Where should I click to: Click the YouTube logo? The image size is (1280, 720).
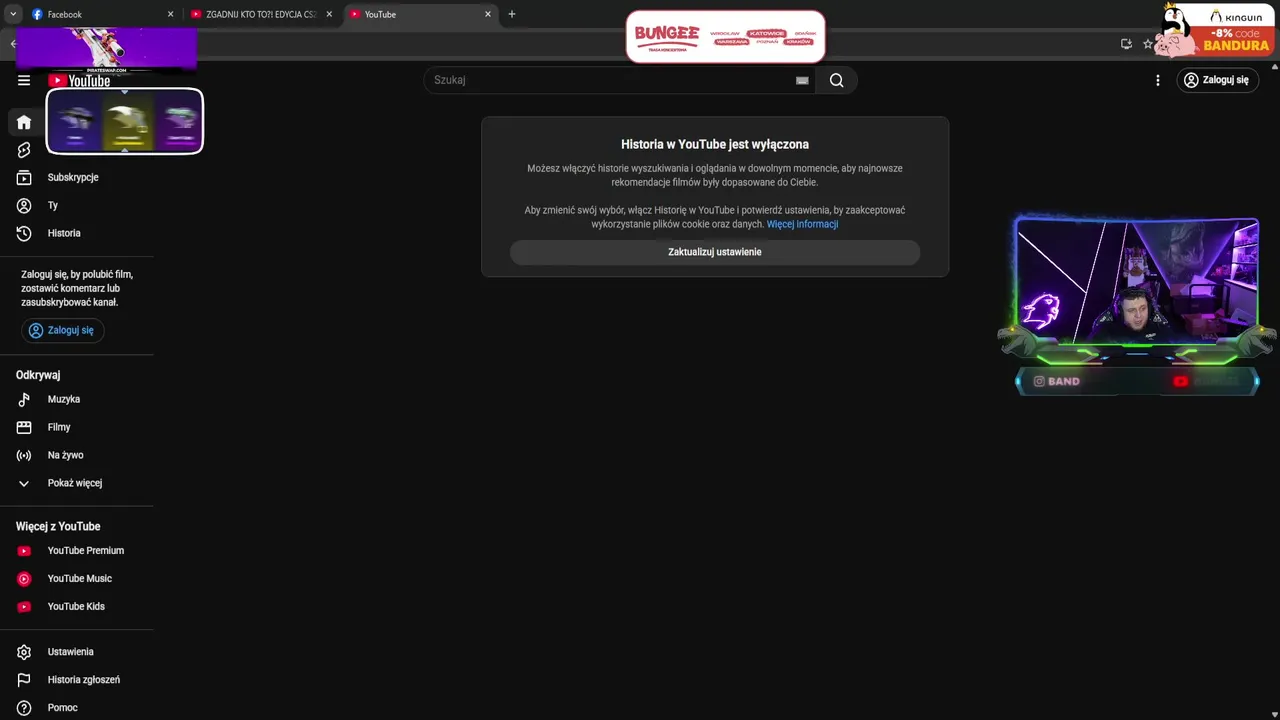(x=79, y=81)
